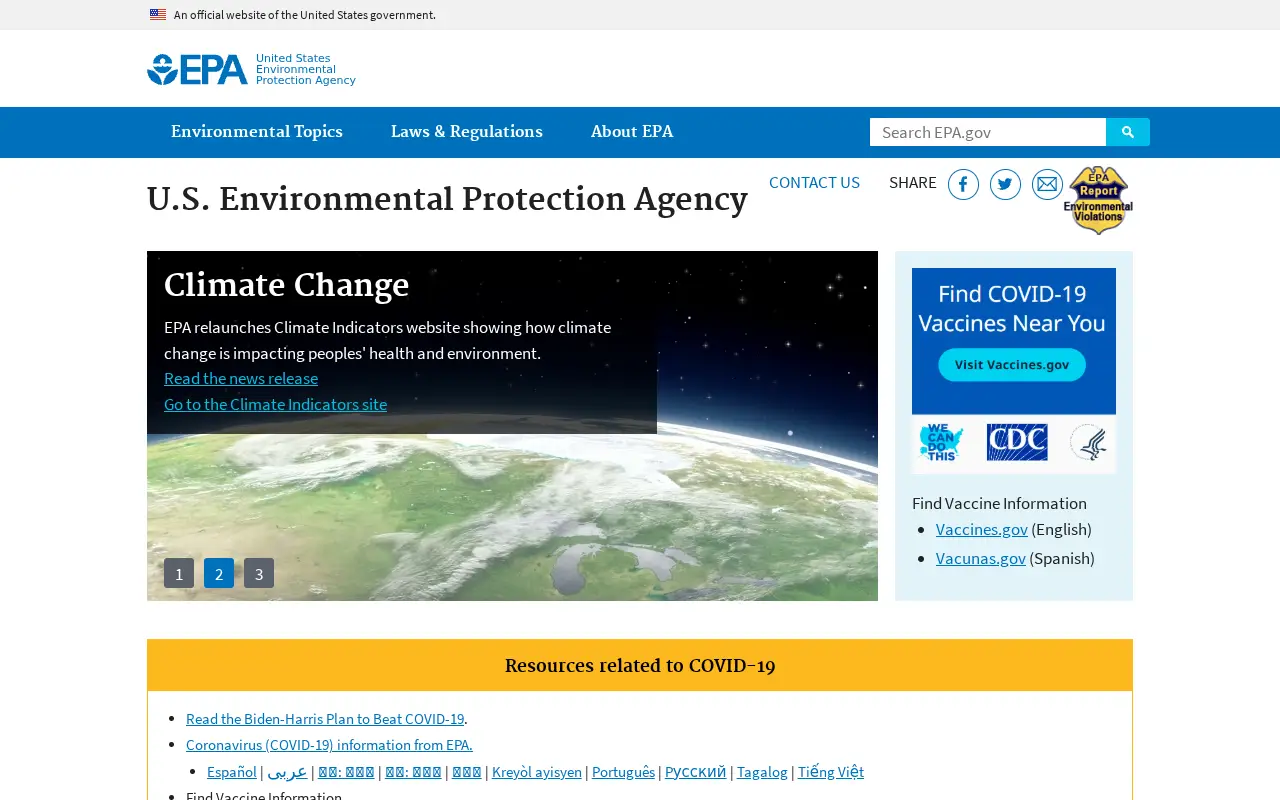Open the Environmental Topics menu
Screen dimensions: 1280x800
pos(257,132)
